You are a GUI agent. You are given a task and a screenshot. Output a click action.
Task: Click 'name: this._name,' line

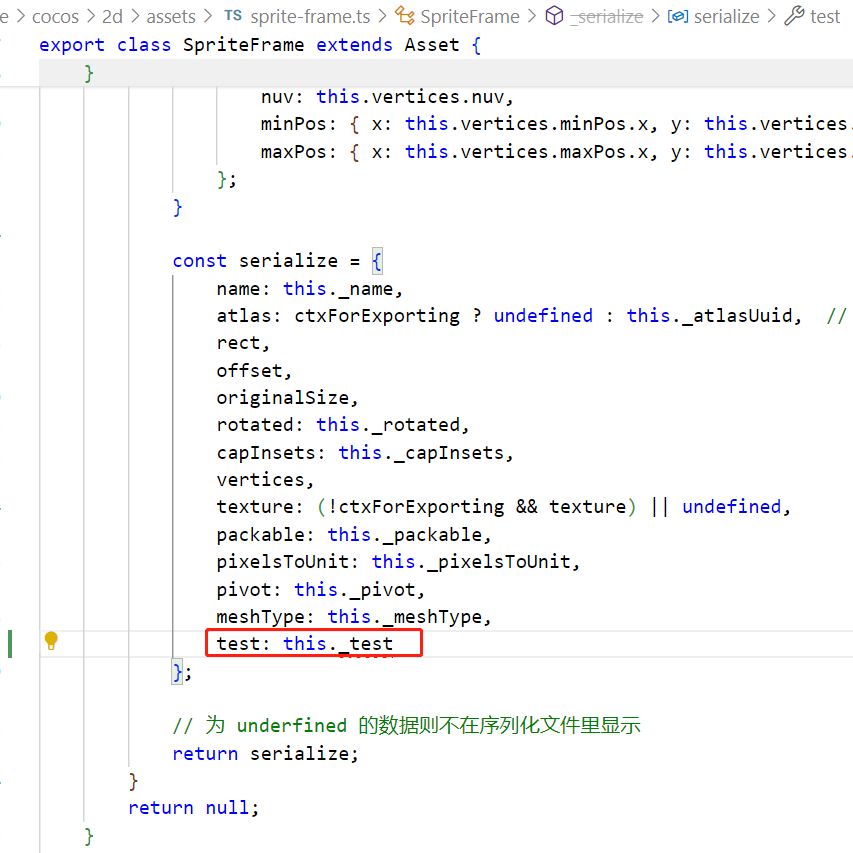pyautogui.click(x=310, y=289)
